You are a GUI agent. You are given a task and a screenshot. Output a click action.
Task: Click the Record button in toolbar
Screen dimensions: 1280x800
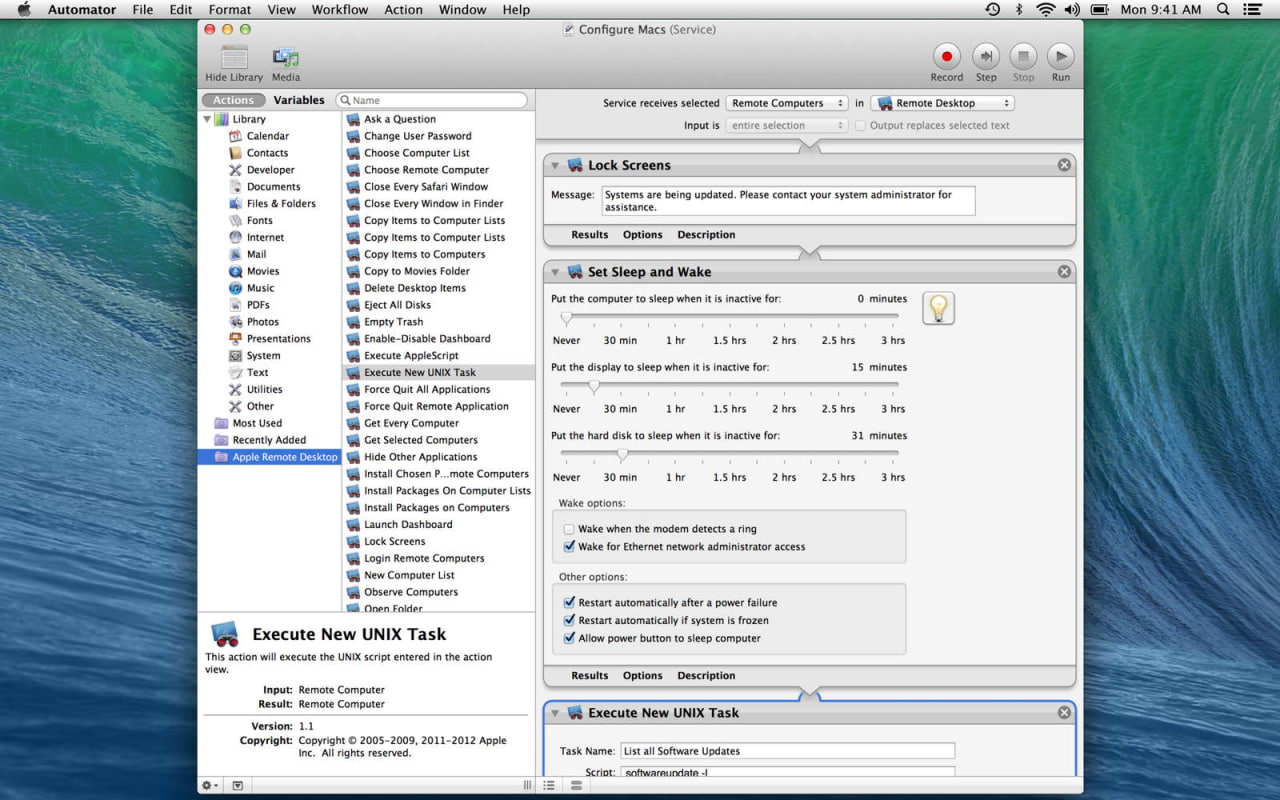point(946,57)
